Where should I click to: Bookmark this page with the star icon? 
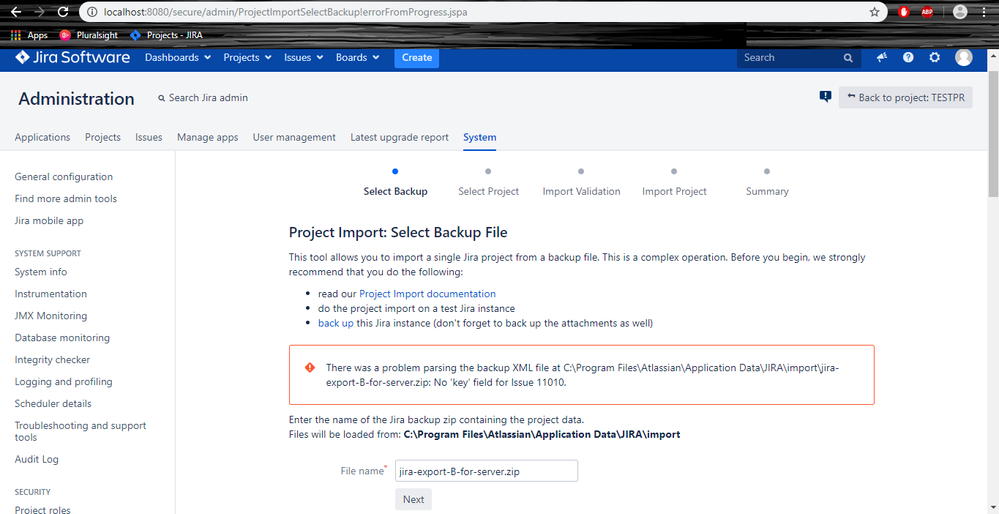point(874,12)
